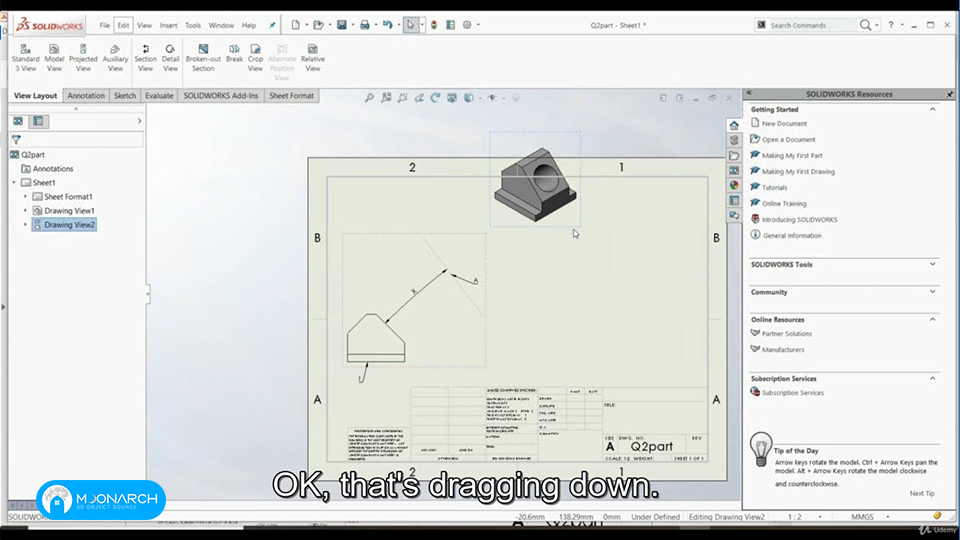
Task: Open the File menu
Action: pyautogui.click(x=105, y=25)
